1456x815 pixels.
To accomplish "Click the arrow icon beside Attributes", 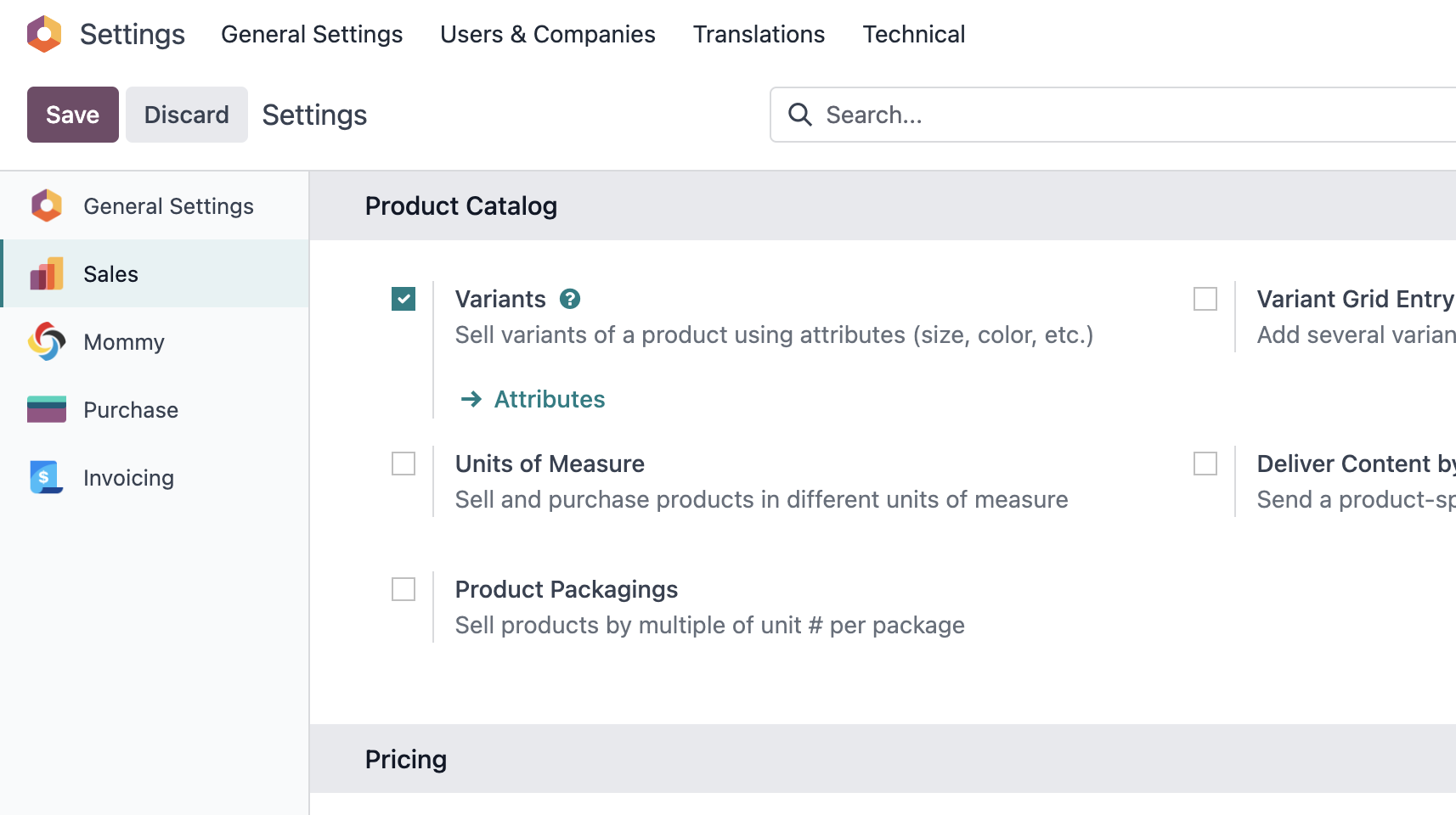I will pyautogui.click(x=471, y=399).
